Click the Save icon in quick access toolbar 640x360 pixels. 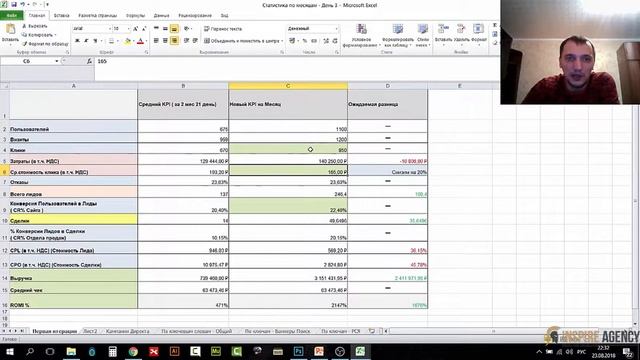point(14,4)
